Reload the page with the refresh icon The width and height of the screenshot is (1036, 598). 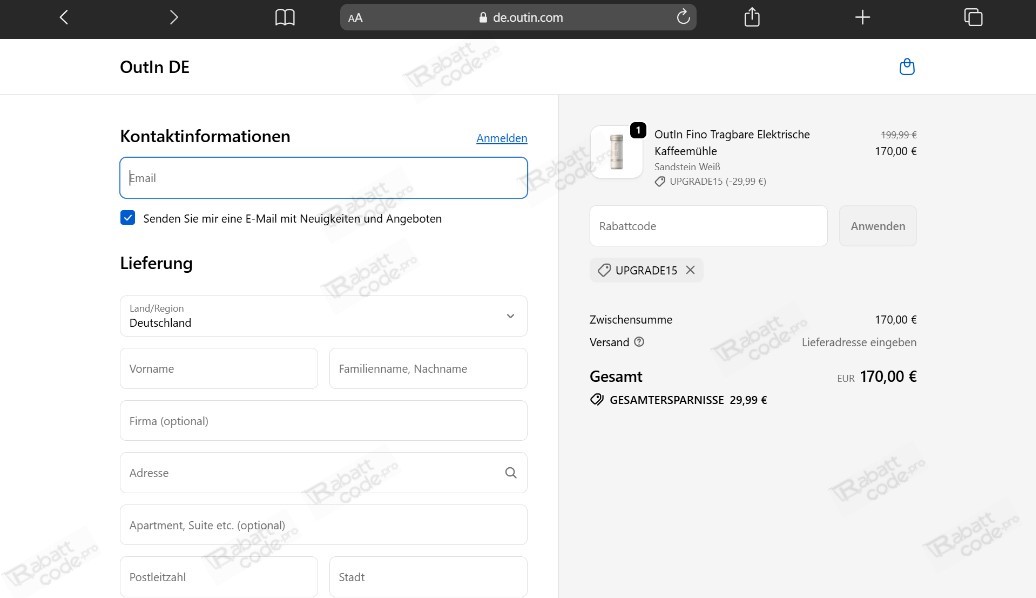point(683,17)
